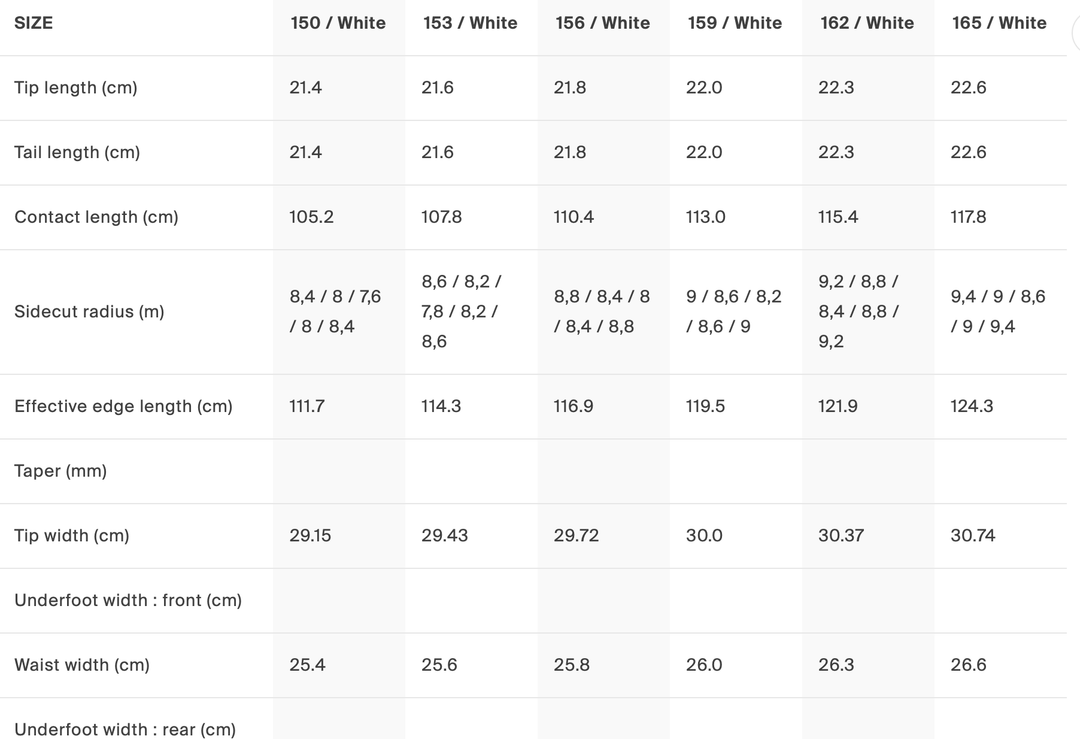The width and height of the screenshot is (1080, 739).
Task: Select the 165 / White column header
Action: point(999,23)
